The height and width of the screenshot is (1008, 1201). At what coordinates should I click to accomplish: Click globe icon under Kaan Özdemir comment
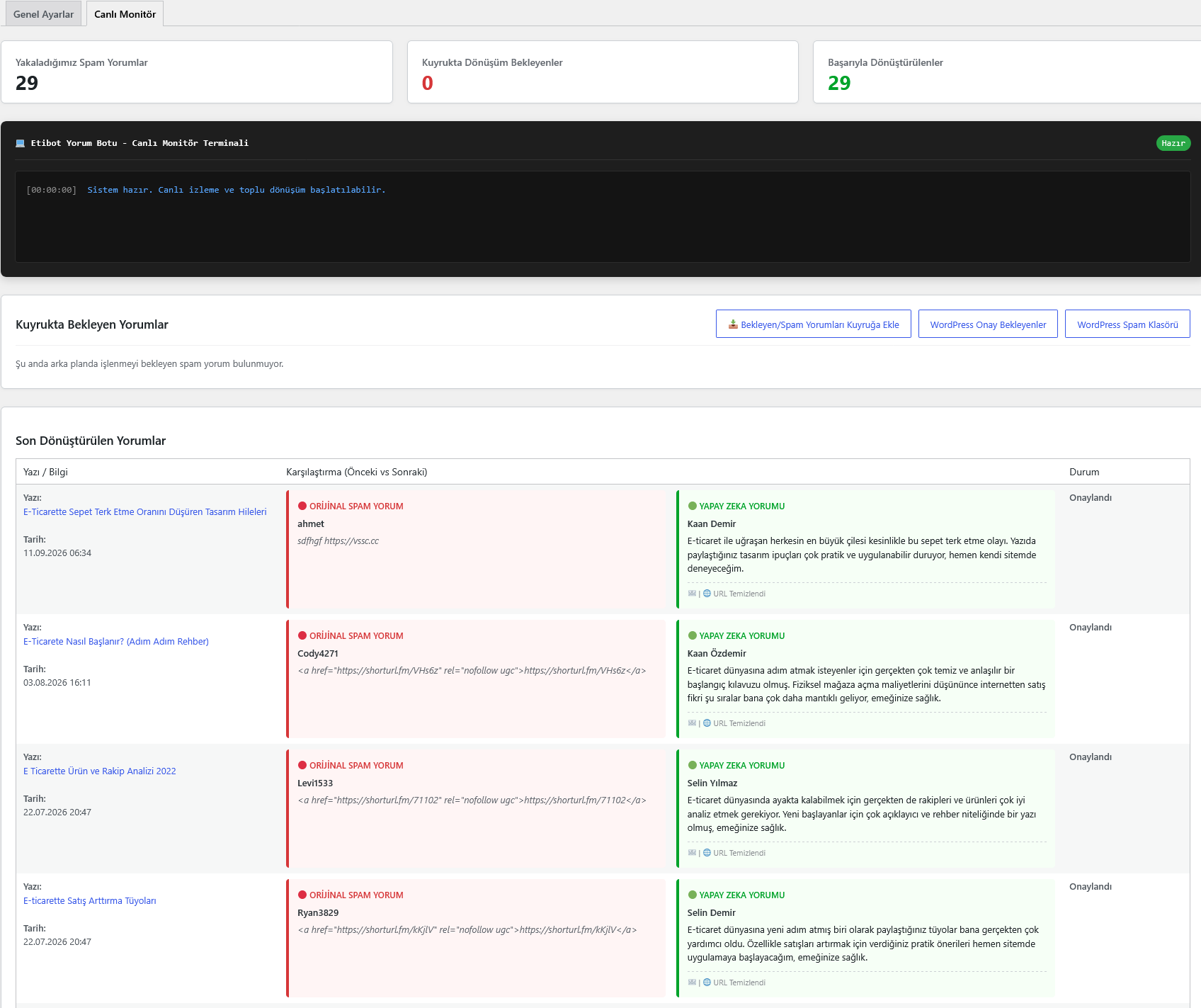click(x=707, y=723)
